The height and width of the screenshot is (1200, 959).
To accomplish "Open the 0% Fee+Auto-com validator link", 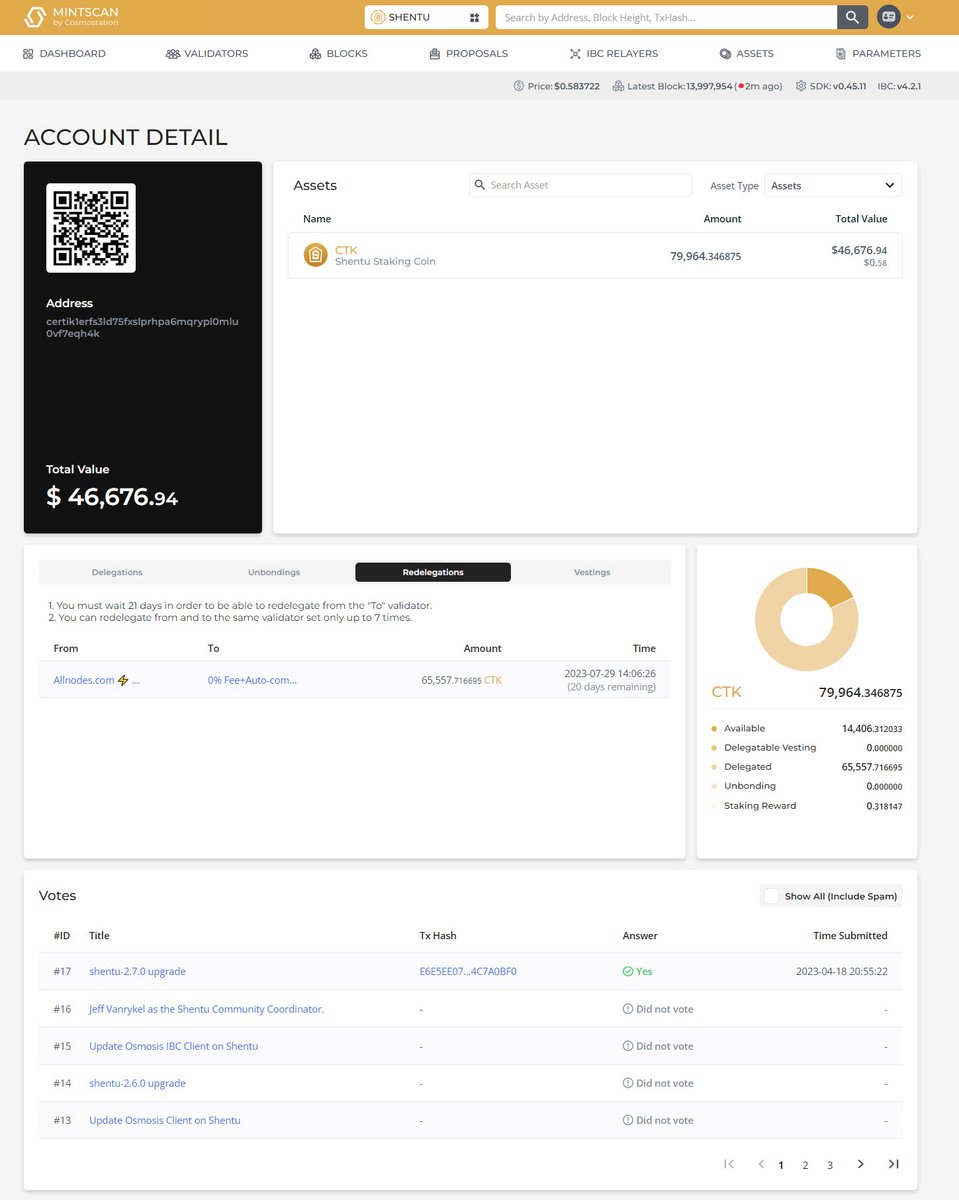I will point(252,680).
